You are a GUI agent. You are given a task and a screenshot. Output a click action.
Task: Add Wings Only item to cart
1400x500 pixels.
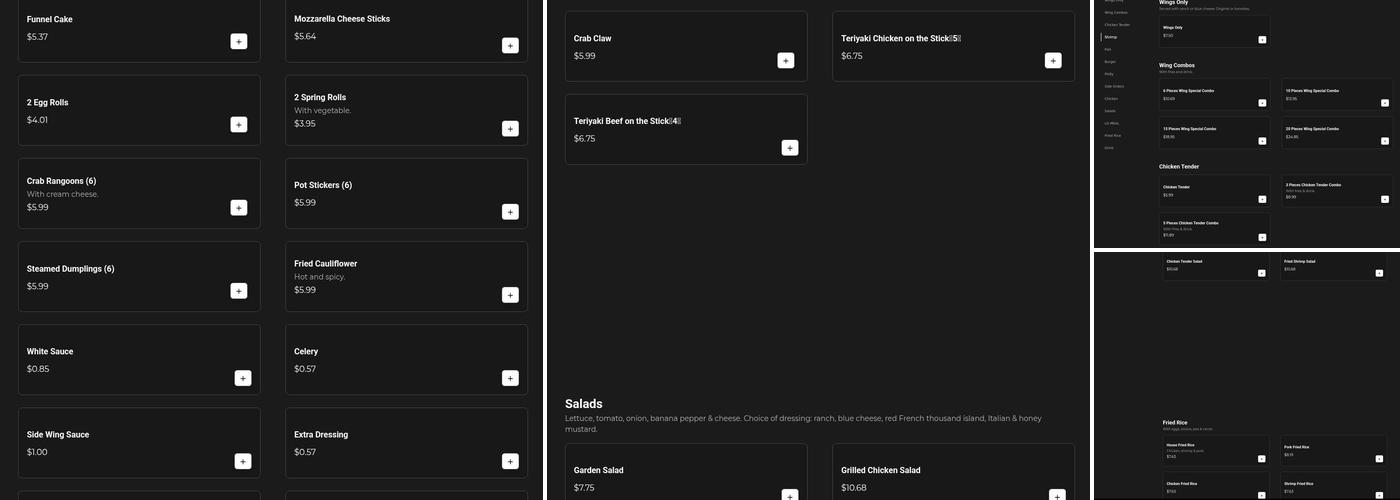[x=1262, y=40]
